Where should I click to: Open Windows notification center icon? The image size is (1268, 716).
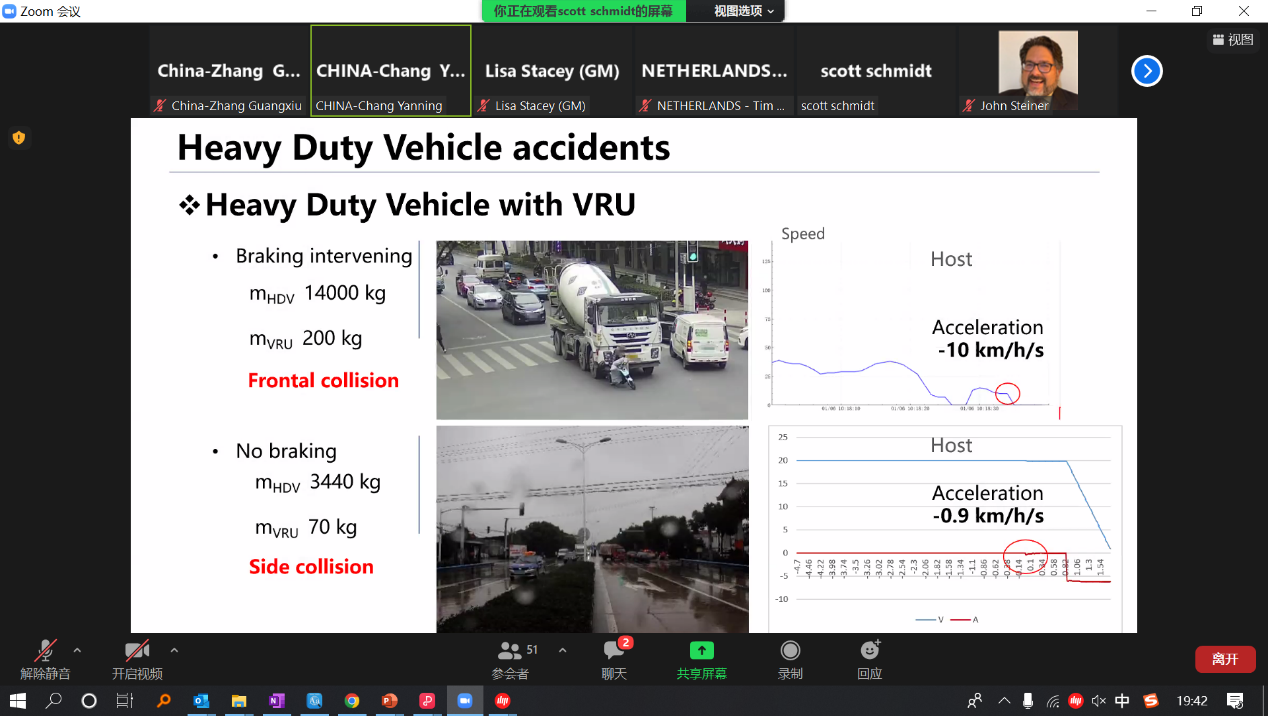[x=1235, y=701]
